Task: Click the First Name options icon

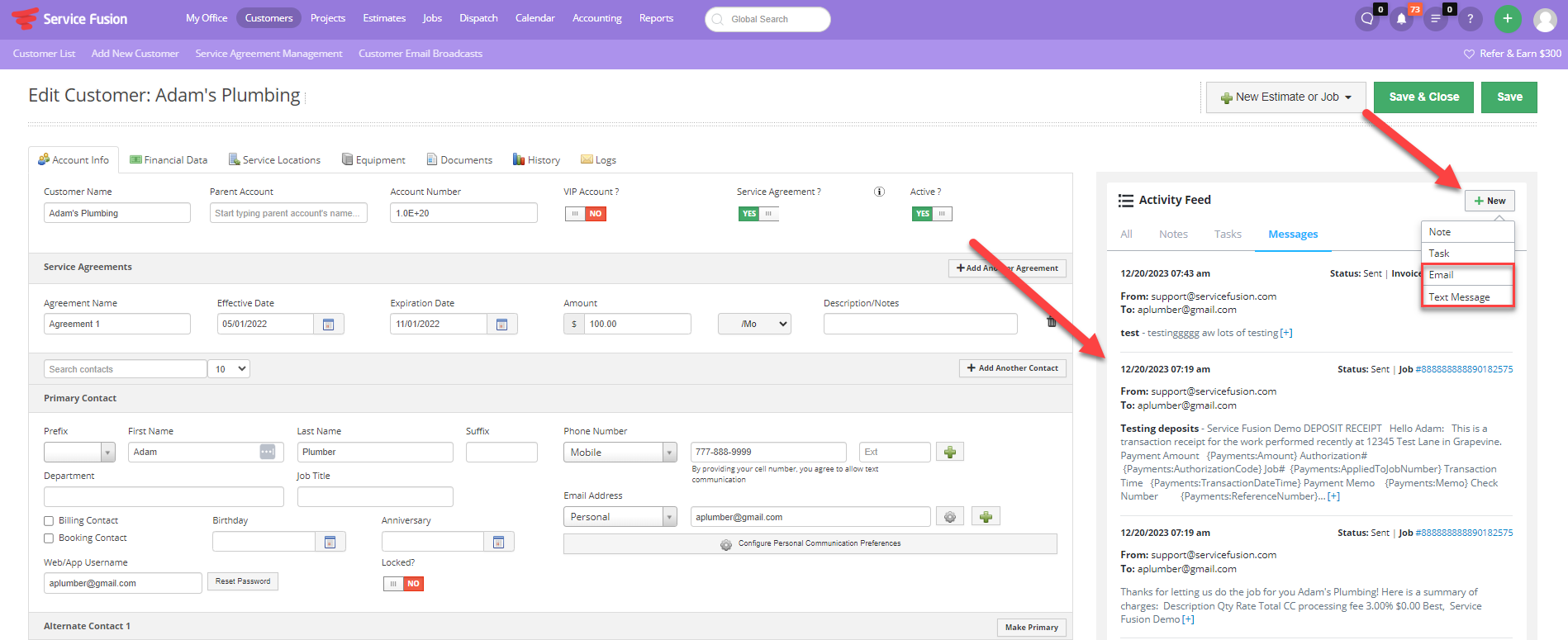Action: coord(267,452)
